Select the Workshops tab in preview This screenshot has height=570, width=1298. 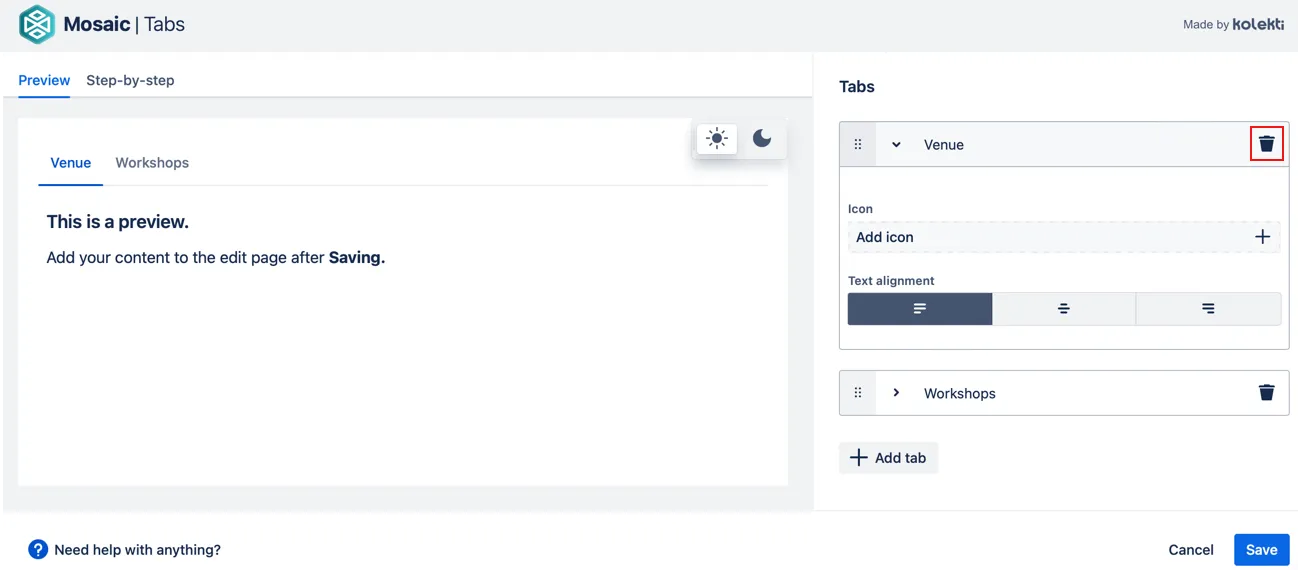point(152,163)
